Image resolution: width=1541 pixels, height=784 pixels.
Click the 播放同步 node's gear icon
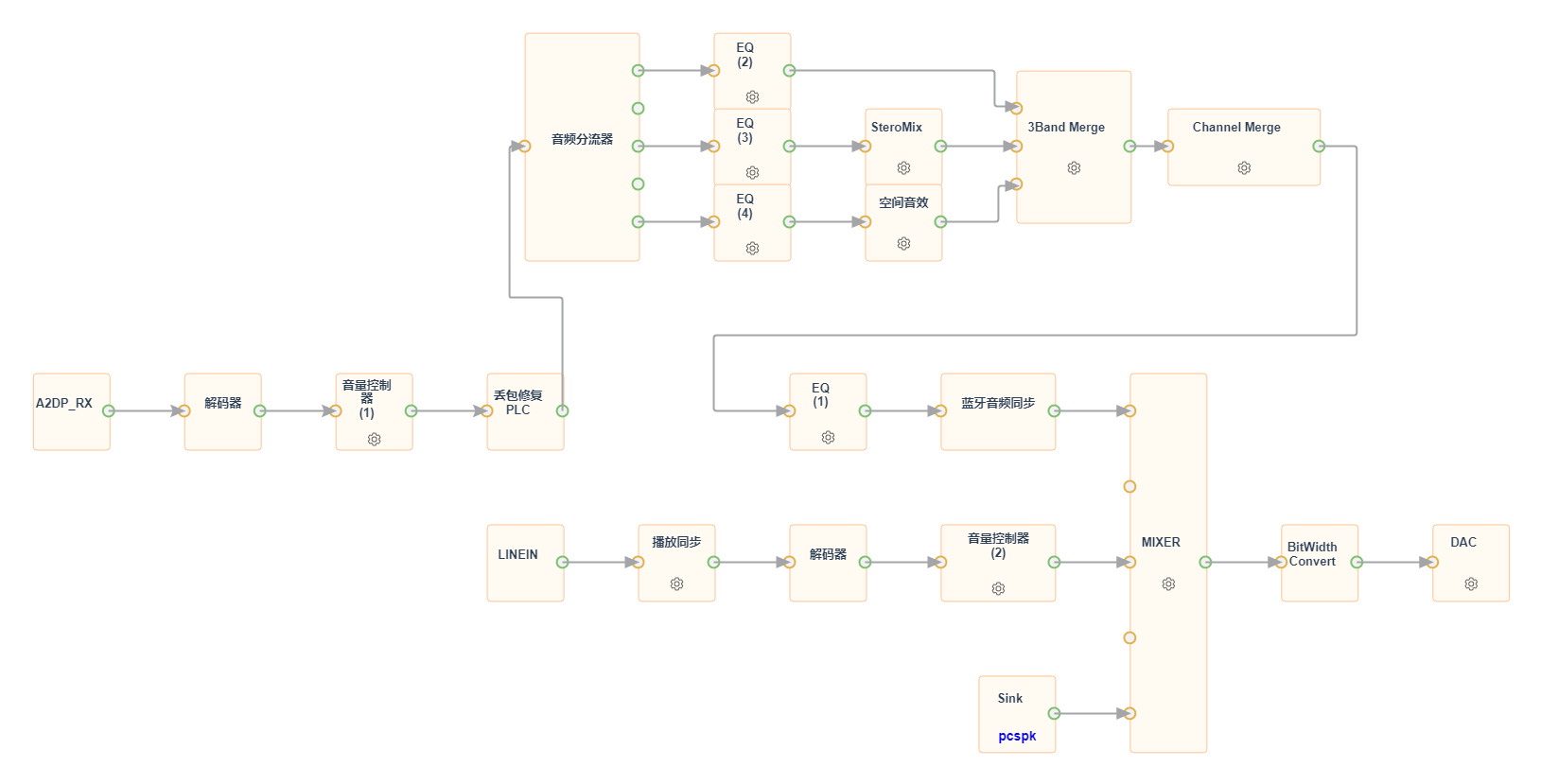point(676,584)
